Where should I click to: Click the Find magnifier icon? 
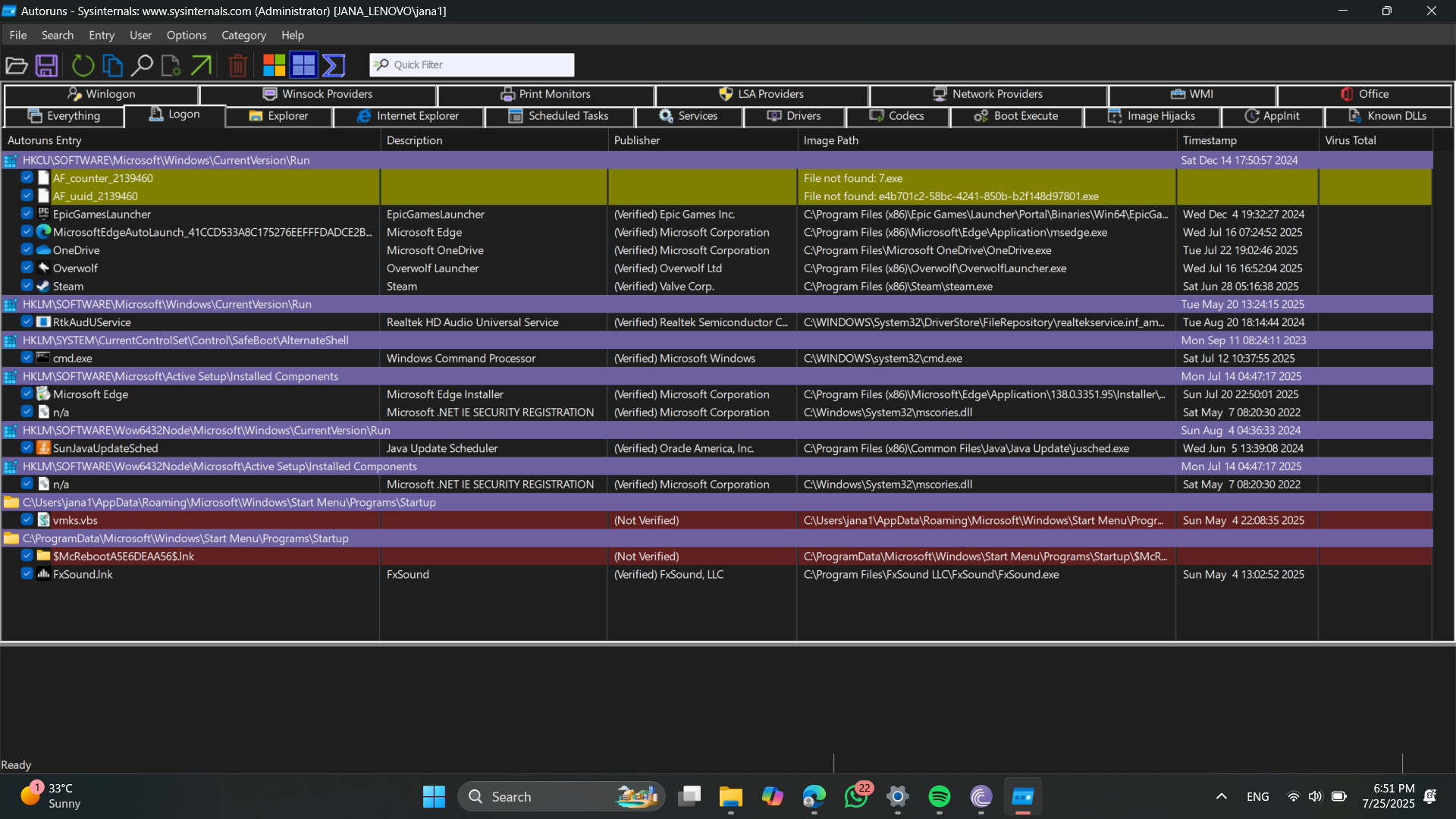pos(142,65)
